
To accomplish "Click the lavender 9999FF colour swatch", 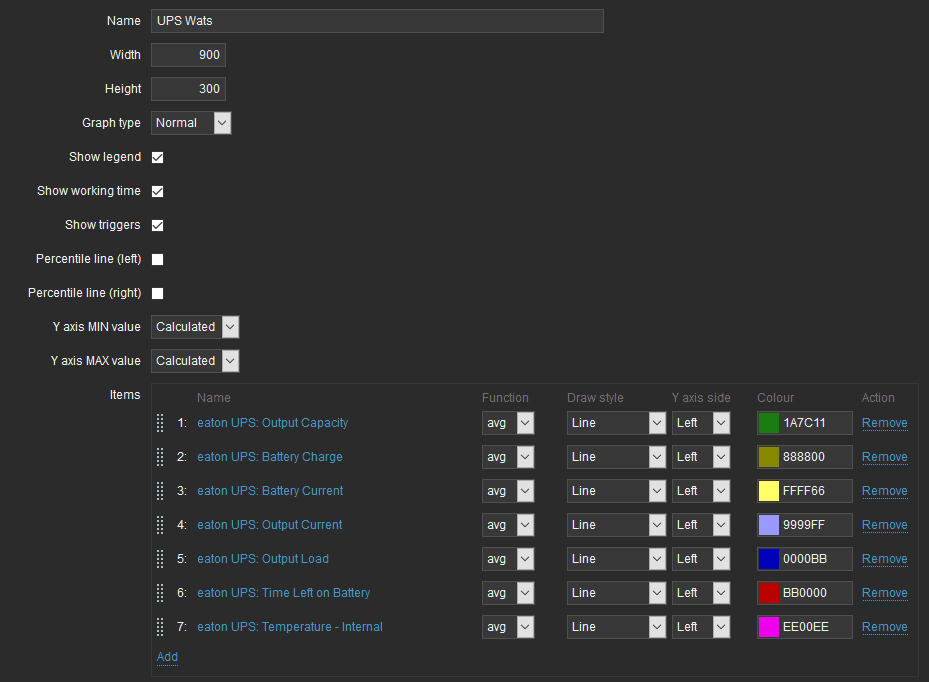I will tap(769, 525).
